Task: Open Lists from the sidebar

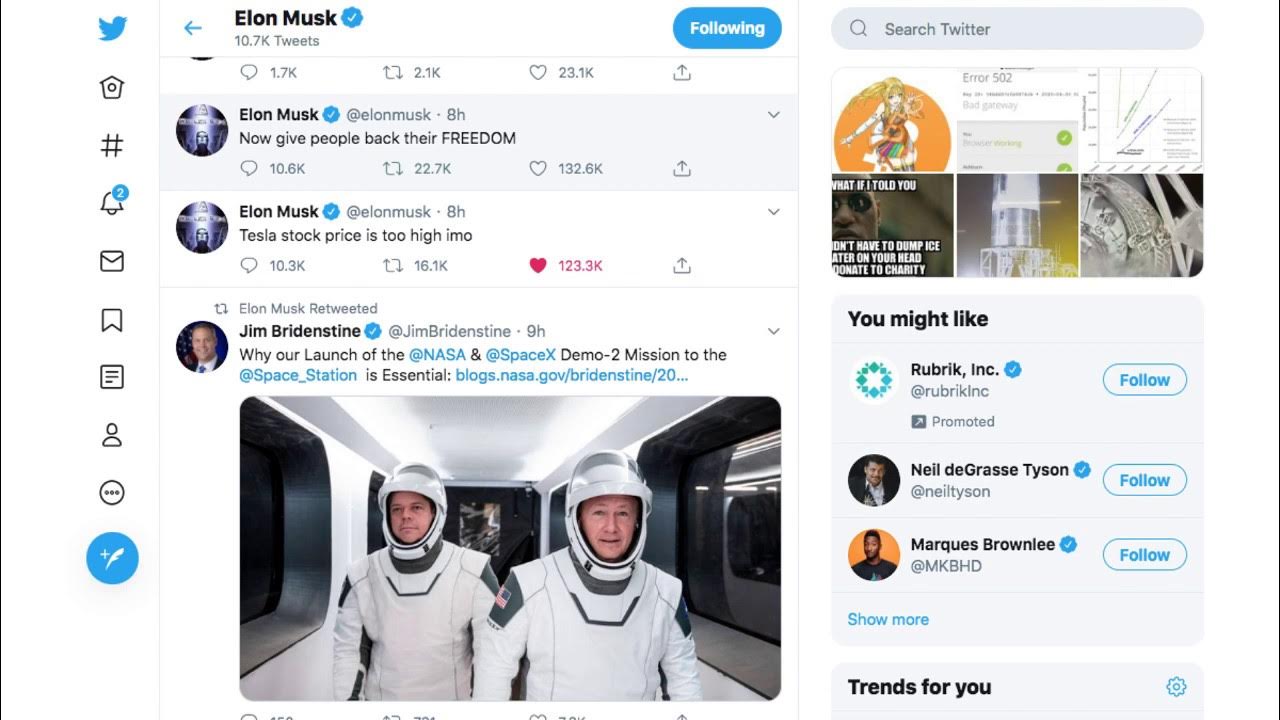Action: click(112, 377)
